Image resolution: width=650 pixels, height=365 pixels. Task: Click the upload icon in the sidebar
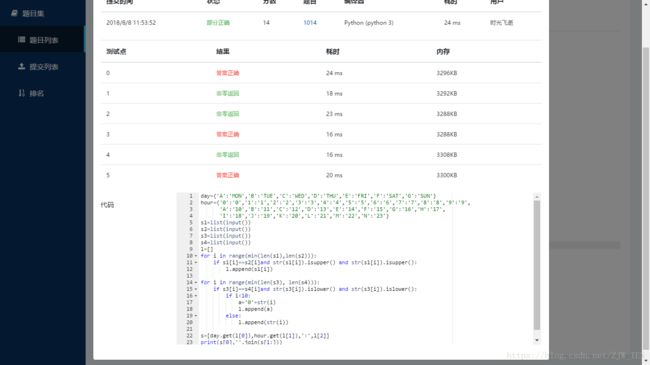point(22,66)
